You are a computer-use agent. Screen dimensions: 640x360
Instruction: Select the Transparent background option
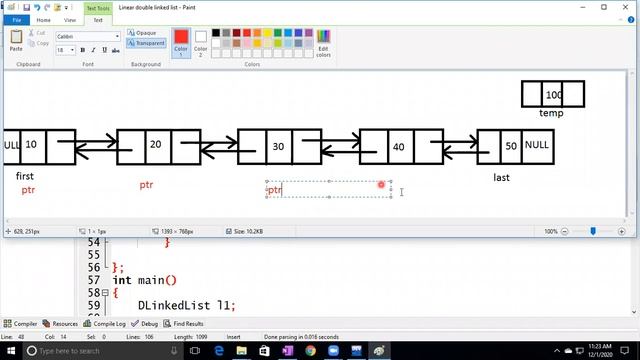(146, 43)
